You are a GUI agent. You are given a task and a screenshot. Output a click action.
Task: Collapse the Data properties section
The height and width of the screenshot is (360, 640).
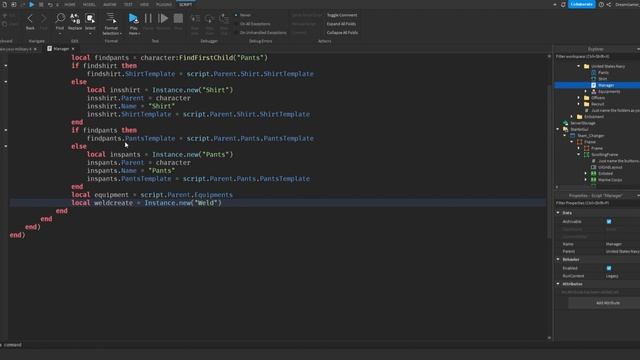pos(558,212)
